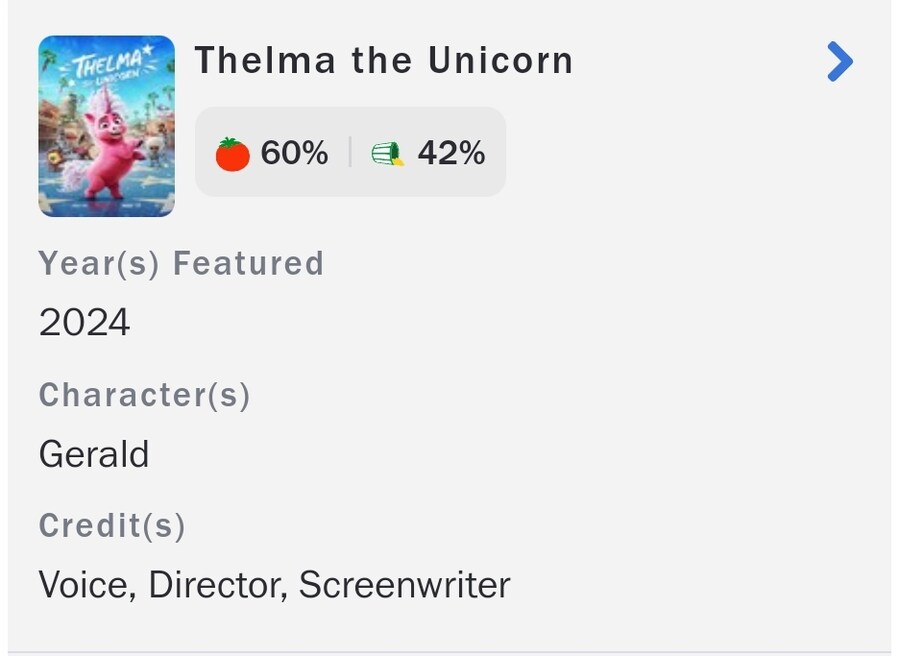The image size is (900, 656).
Task: Click the word Unicorn in the title
Action: coord(500,61)
